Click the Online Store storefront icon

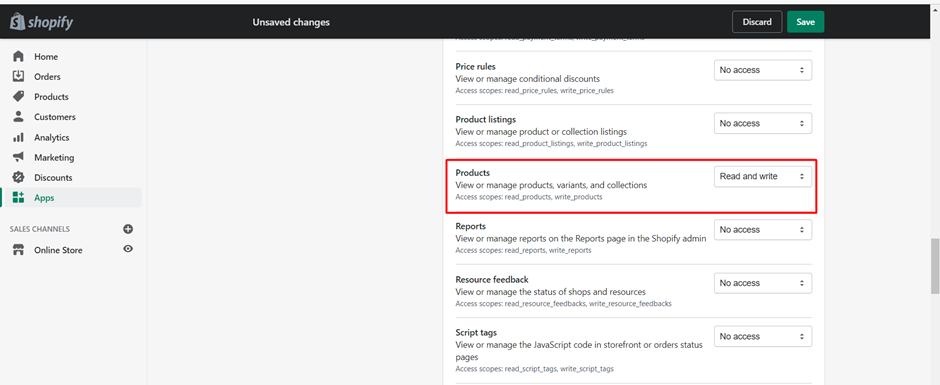click(19, 250)
